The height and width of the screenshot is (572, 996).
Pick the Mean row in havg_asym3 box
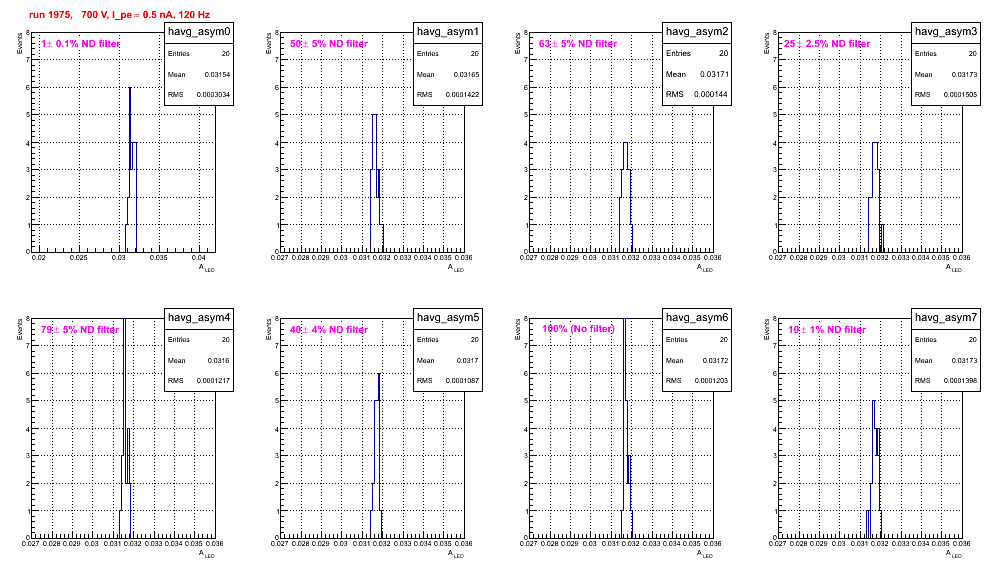(x=946, y=74)
